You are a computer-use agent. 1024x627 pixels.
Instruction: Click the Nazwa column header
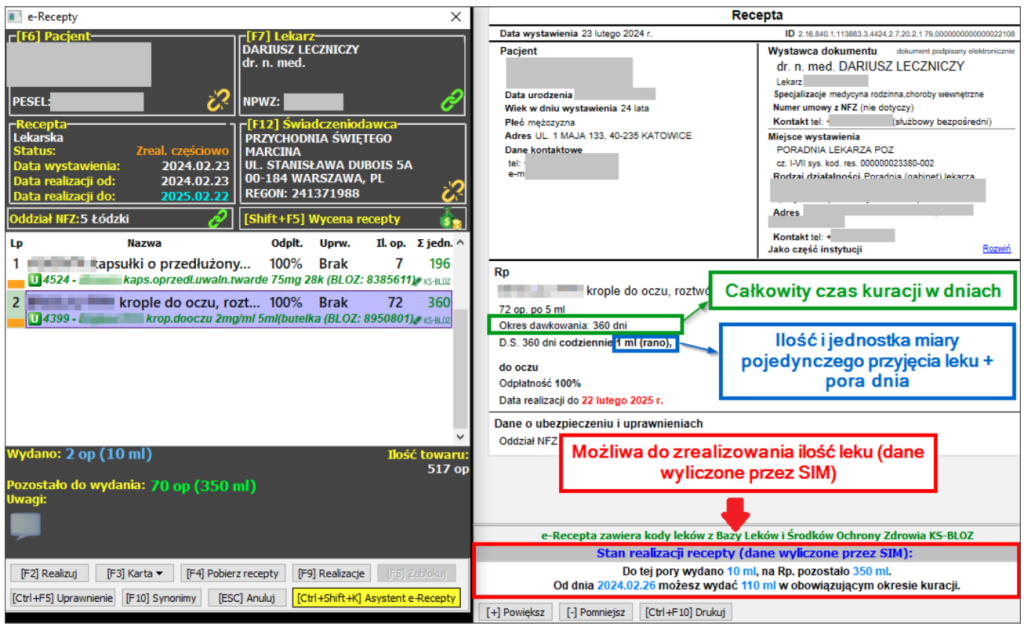[x=144, y=243]
